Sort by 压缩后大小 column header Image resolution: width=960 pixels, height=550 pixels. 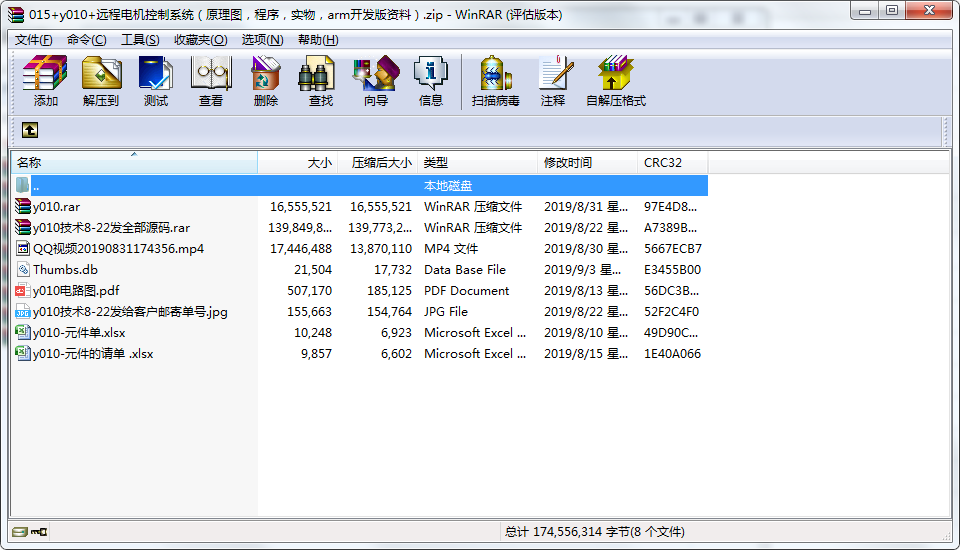[378, 163]
